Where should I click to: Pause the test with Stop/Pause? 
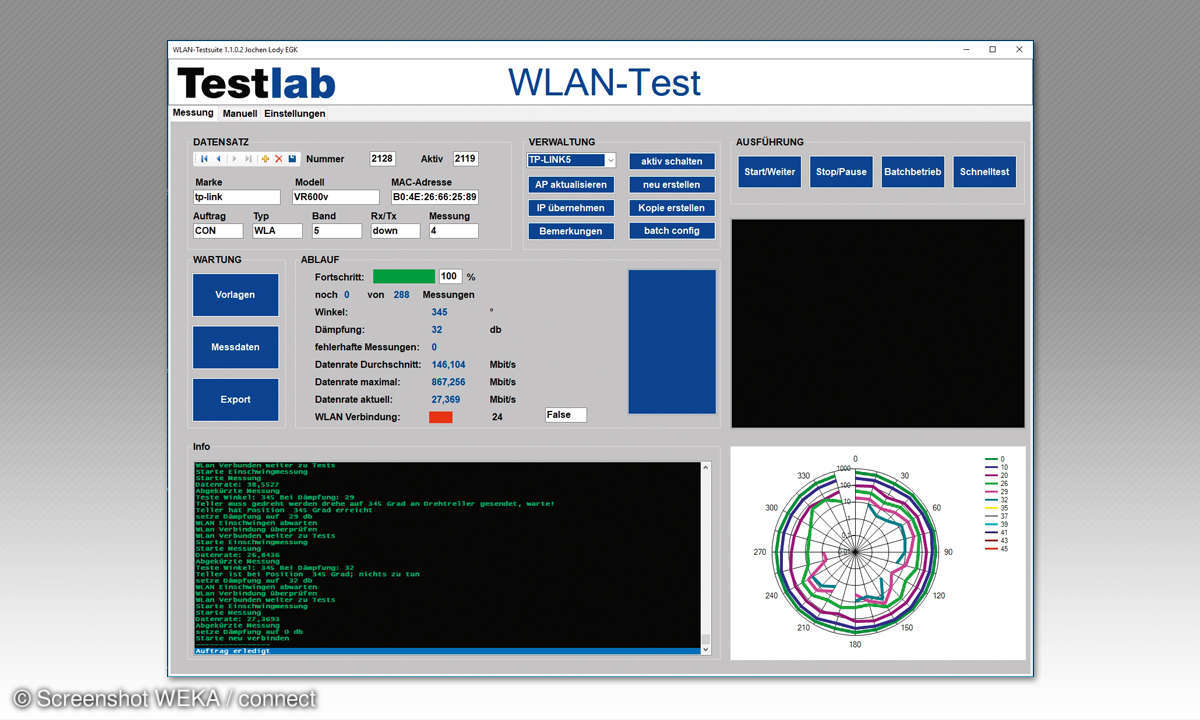pos(841,171)
